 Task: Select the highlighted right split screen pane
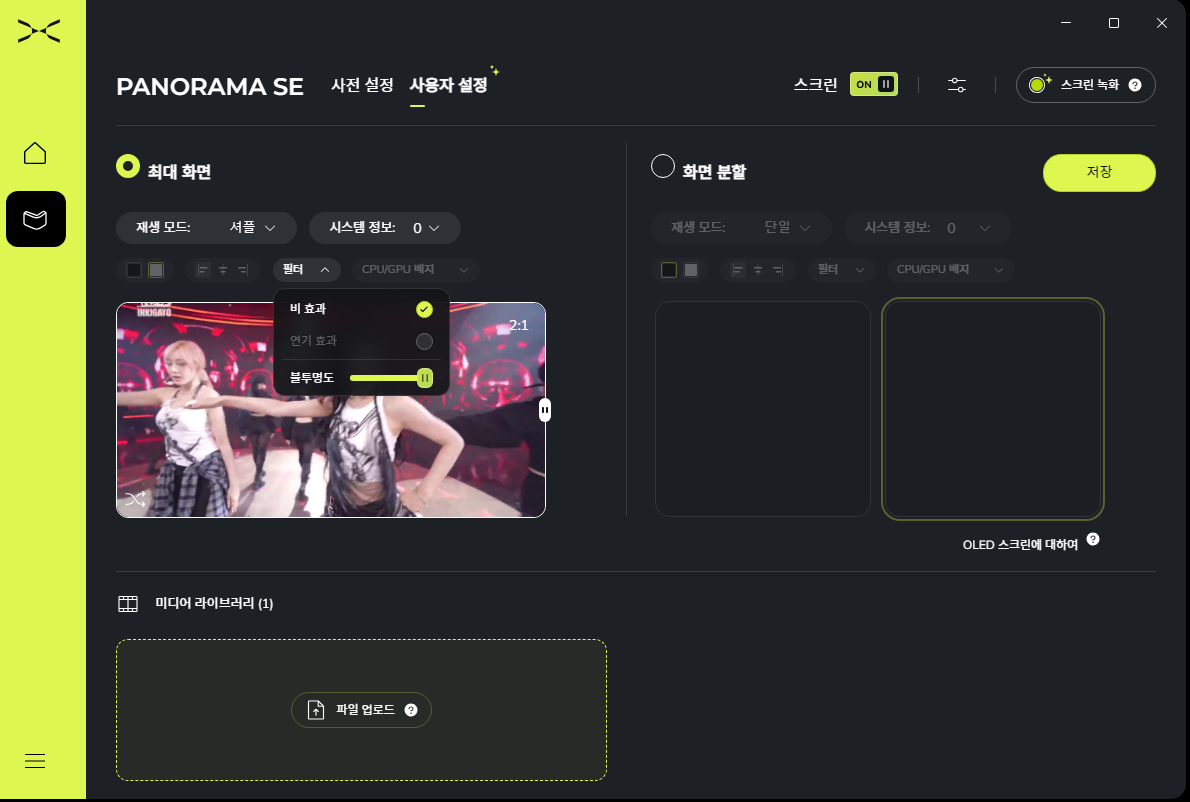point(993,409)
